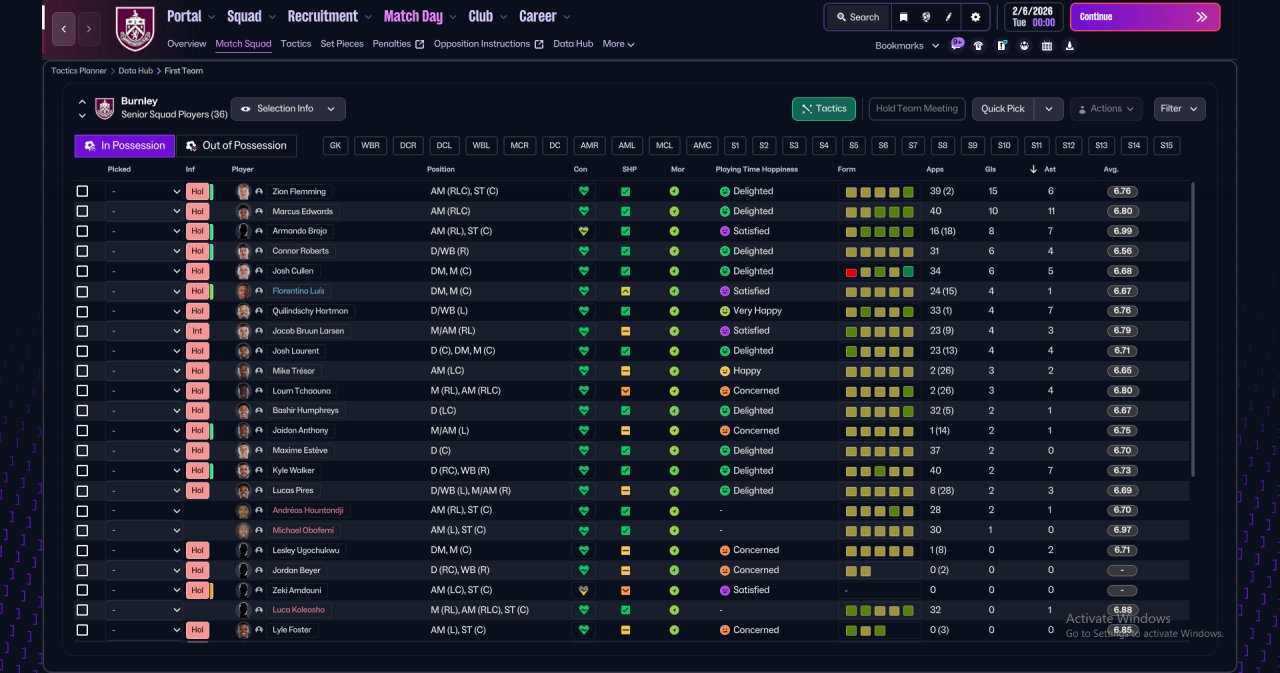Expand the Filter dropdown
1280x673 pixels.
tap(1180, 108)
